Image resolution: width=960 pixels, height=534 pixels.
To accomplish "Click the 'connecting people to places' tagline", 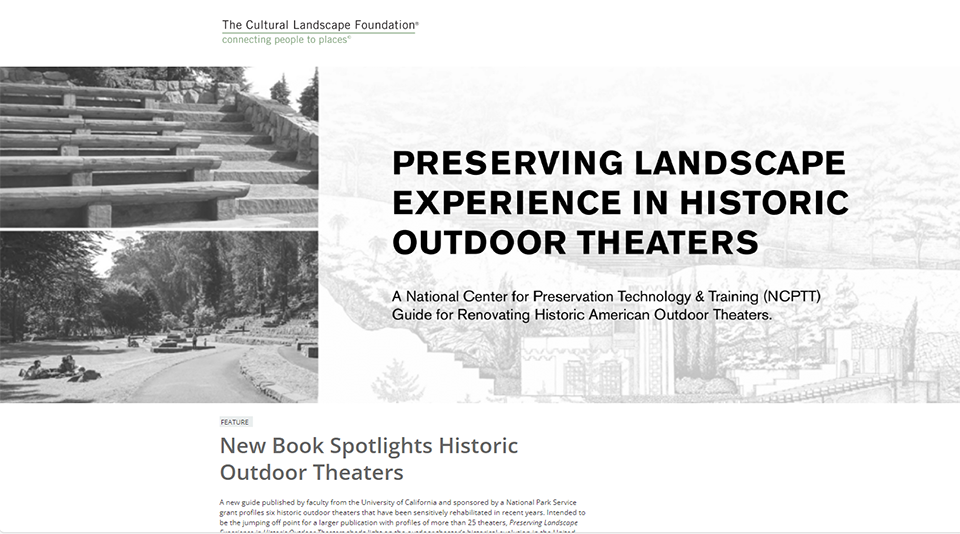I will click(x=287, y=40).
